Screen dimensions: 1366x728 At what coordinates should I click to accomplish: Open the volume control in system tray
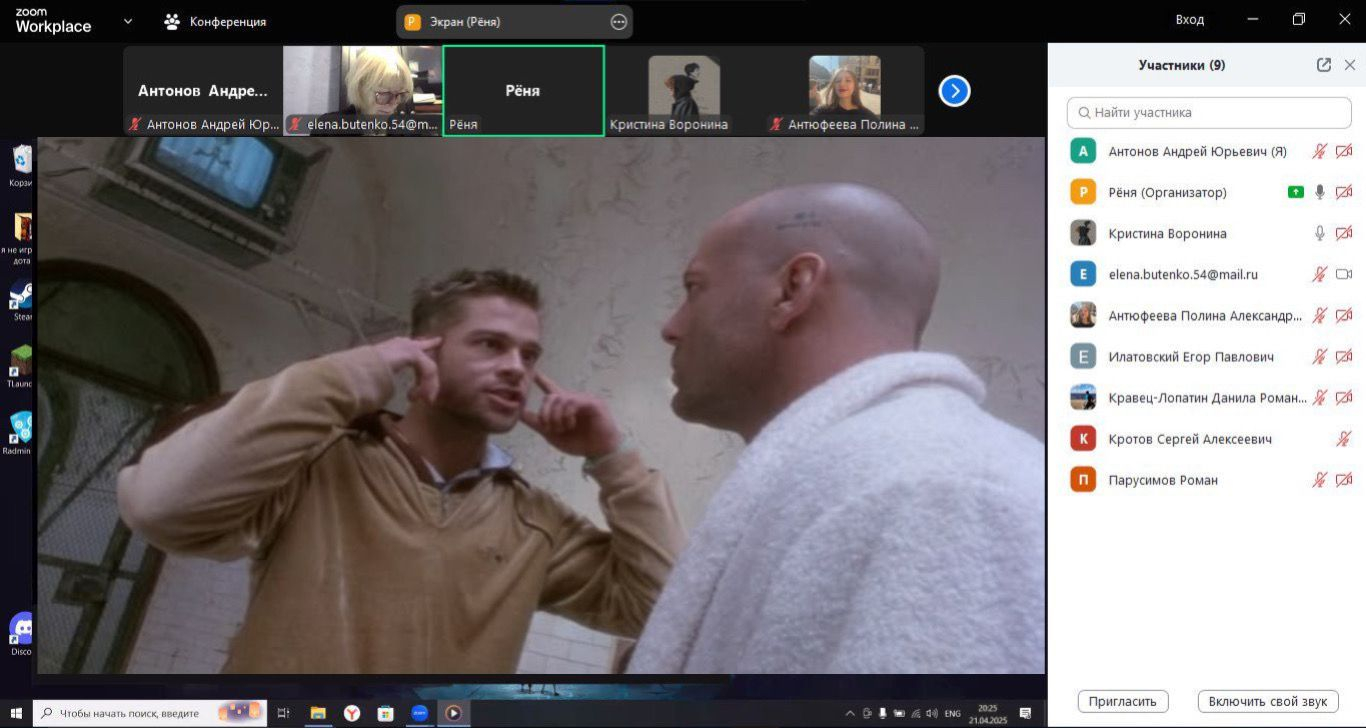932,713
